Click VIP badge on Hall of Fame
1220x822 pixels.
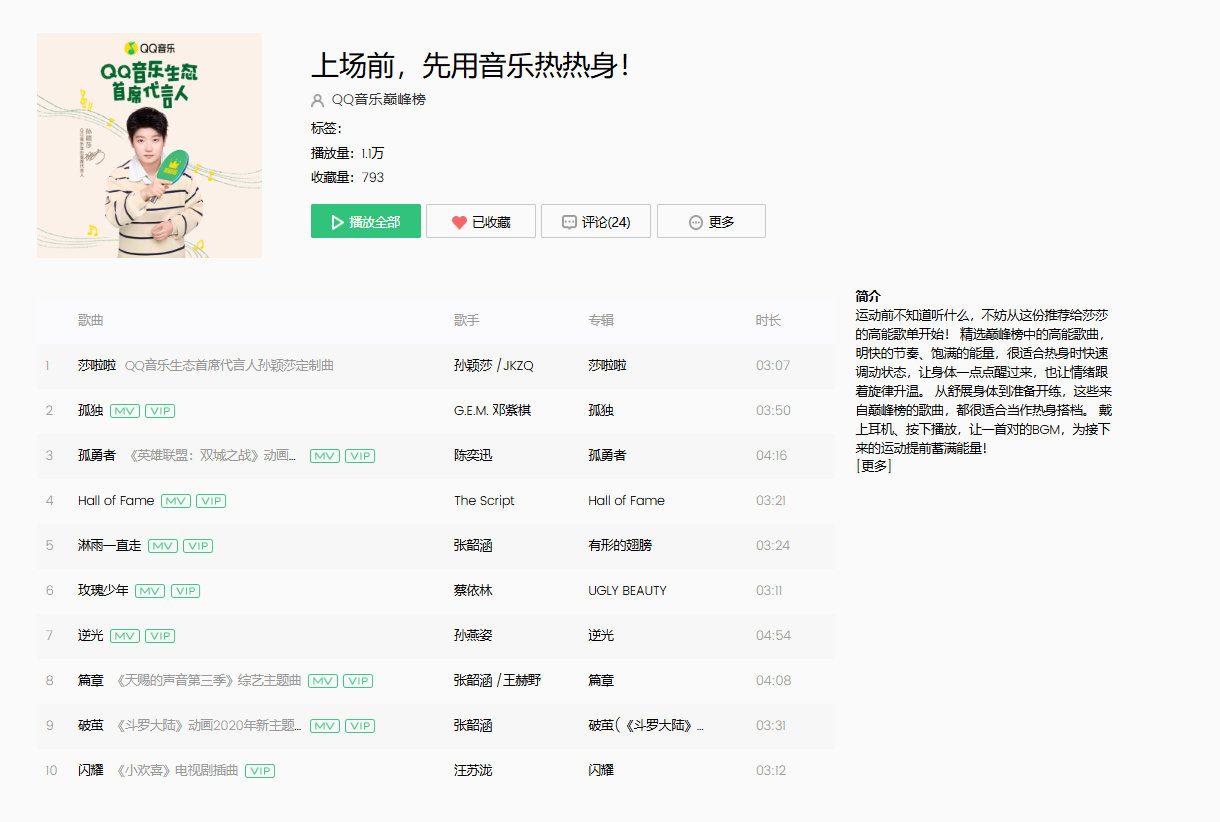point(211,501)
